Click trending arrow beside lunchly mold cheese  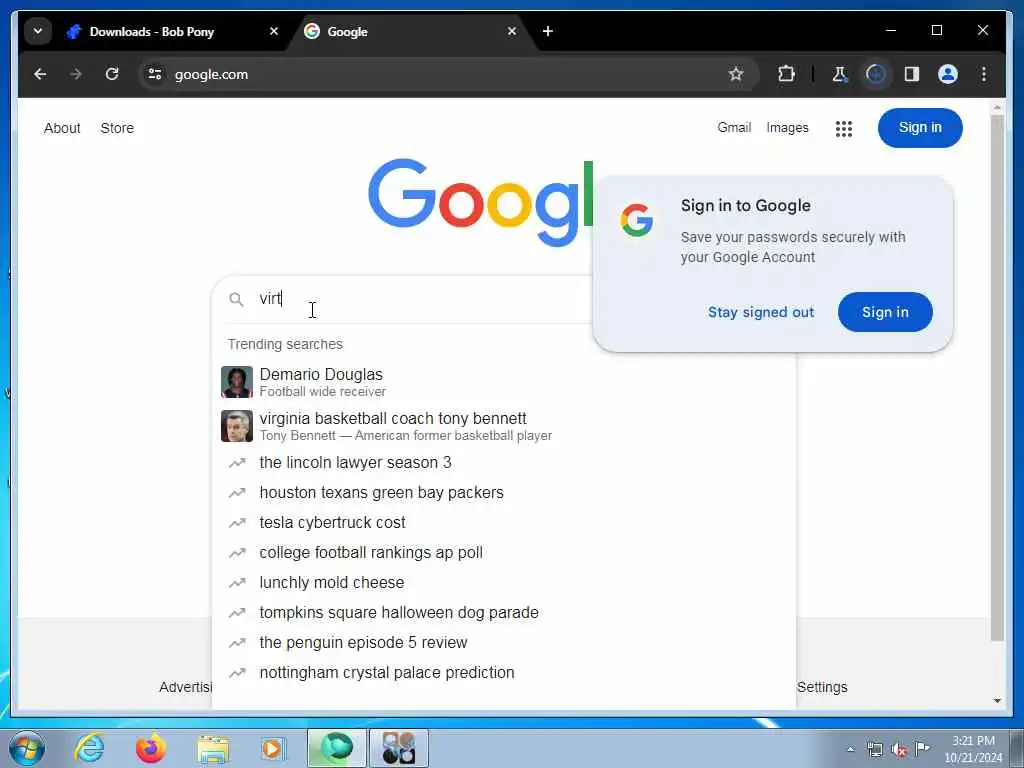(236, 583)
